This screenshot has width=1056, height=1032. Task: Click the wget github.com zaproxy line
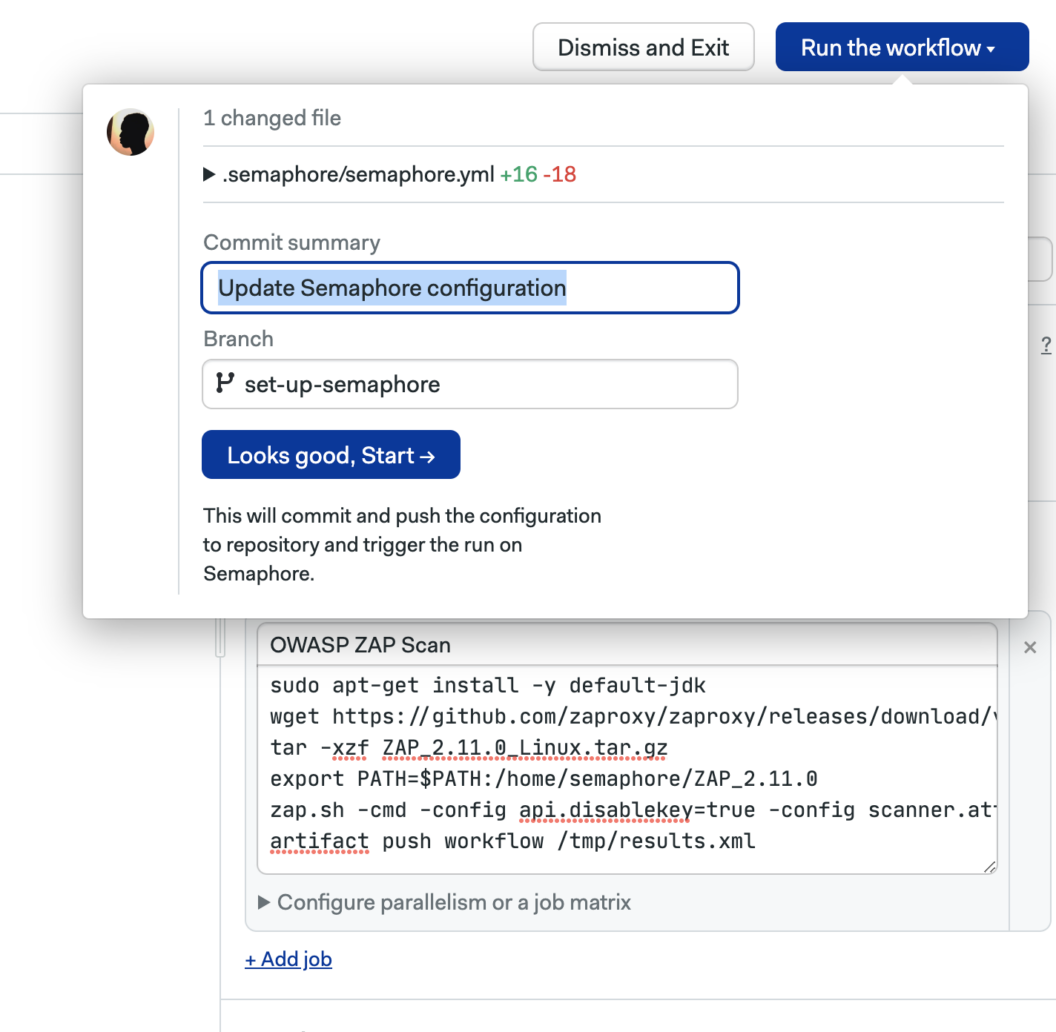point(632,716)
